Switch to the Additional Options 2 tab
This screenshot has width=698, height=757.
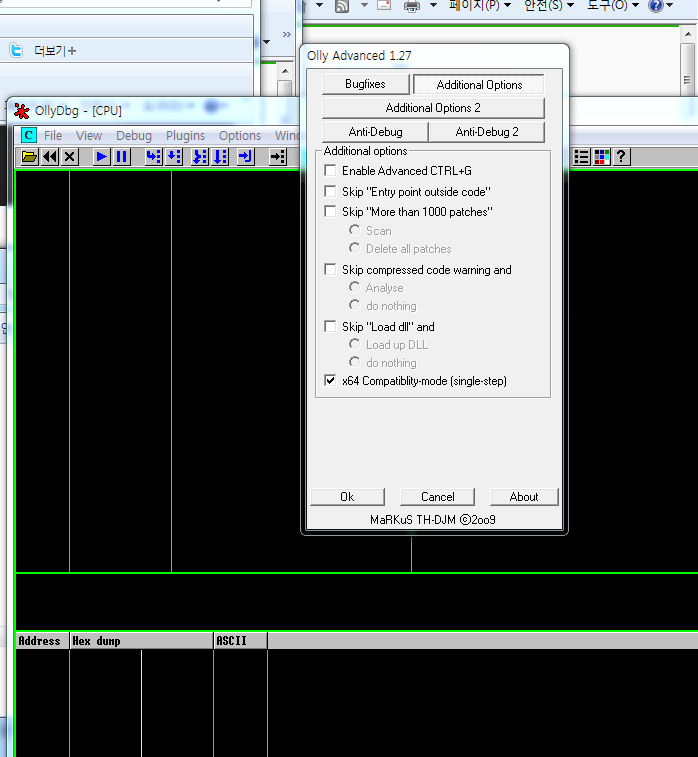click(433, 108)
